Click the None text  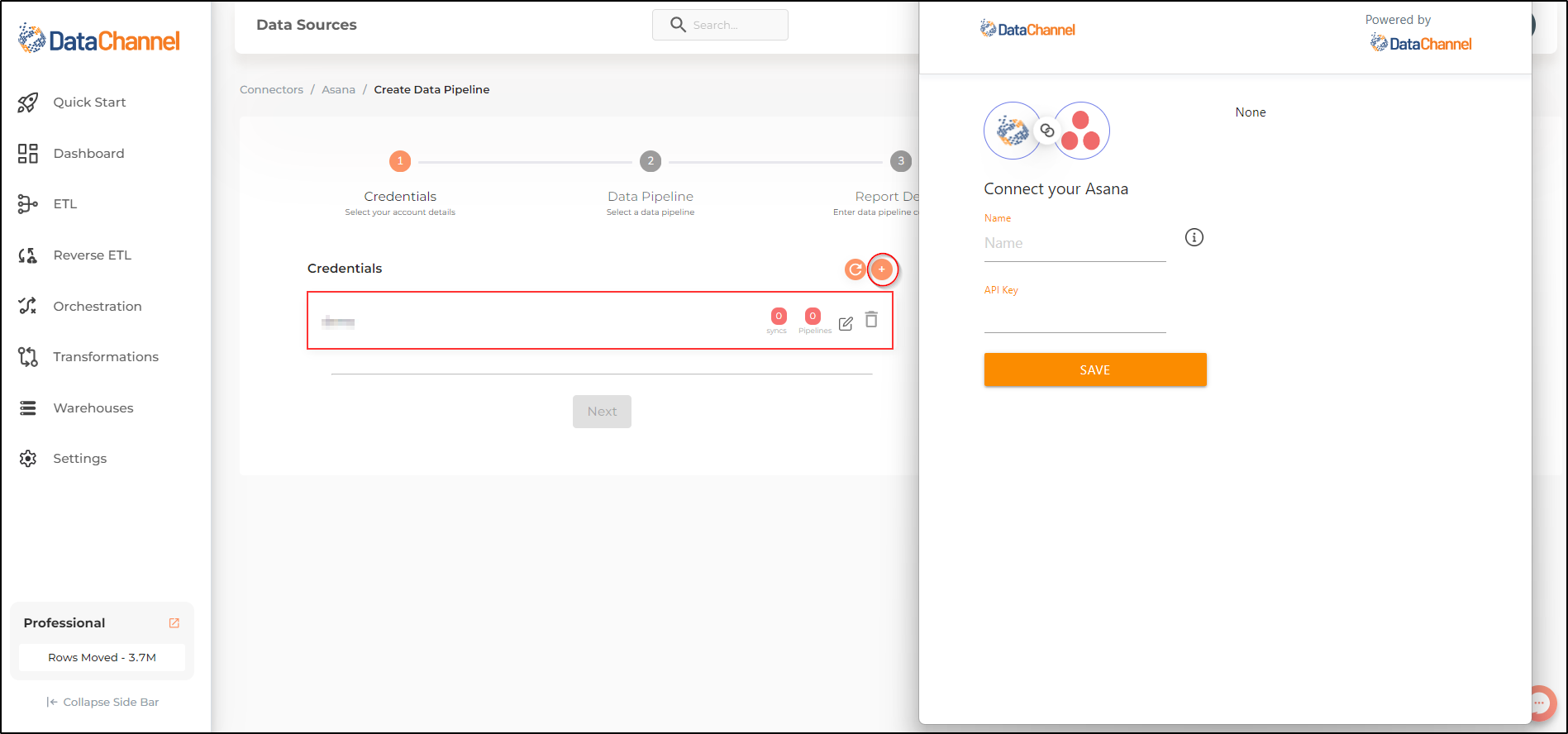[1251, 112]
